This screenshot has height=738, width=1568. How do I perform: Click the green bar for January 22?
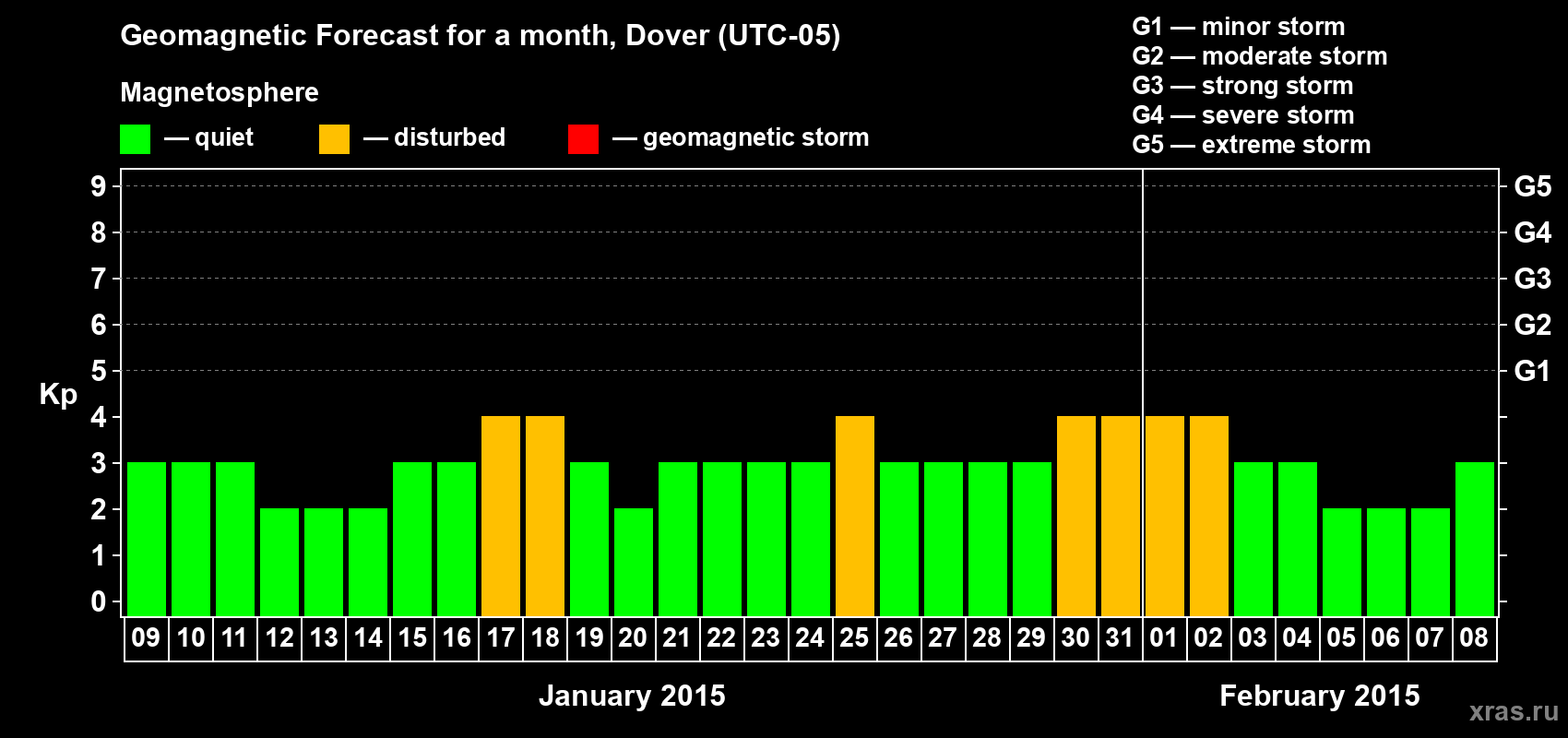tap(722, 539)
